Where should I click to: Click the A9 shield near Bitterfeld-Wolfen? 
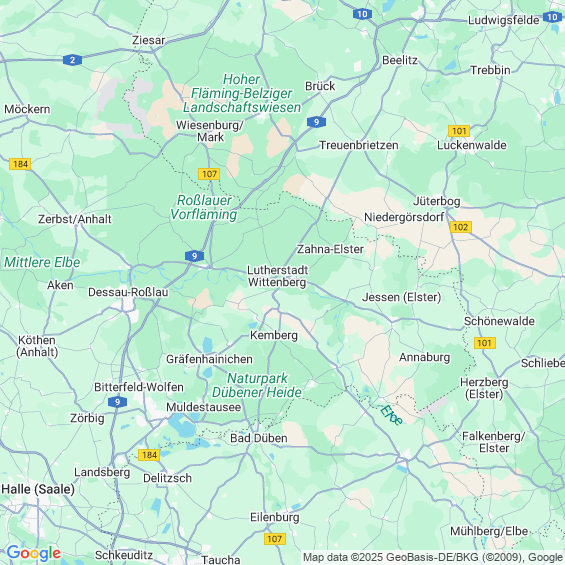click(117, 402)
